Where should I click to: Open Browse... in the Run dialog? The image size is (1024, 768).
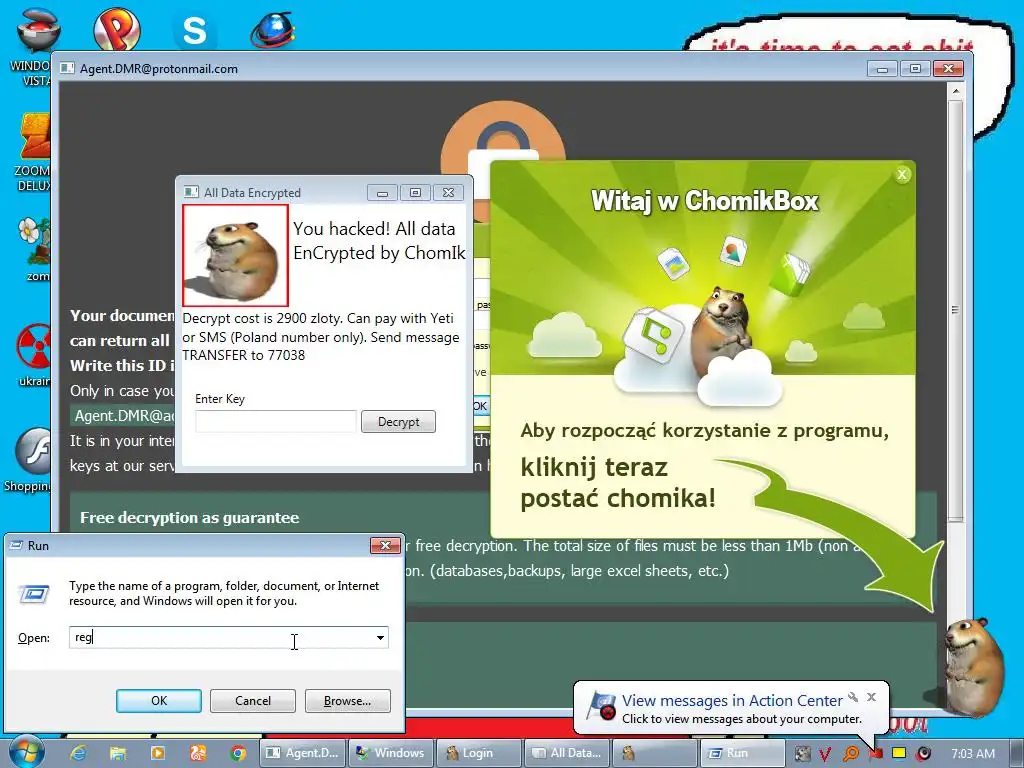pos(347,701)
